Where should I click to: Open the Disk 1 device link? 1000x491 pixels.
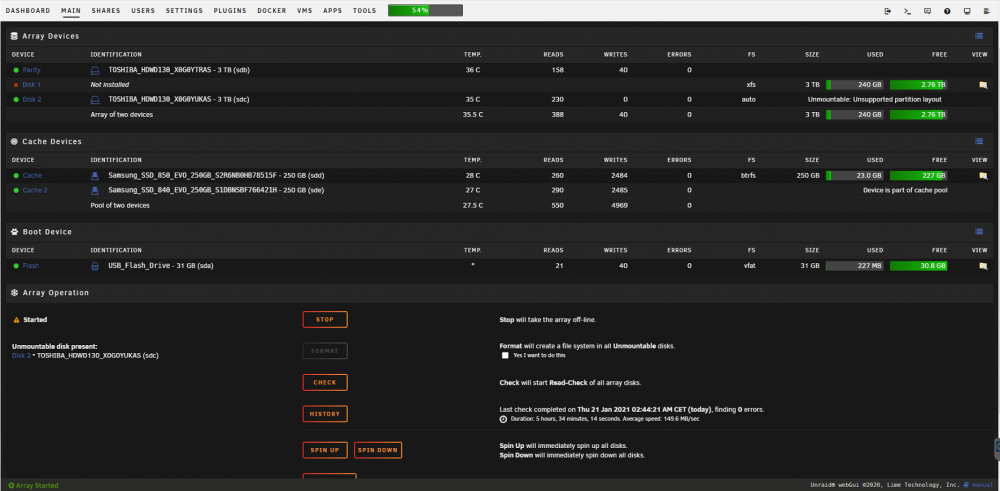pyautogui.click(x=32, y=85)
